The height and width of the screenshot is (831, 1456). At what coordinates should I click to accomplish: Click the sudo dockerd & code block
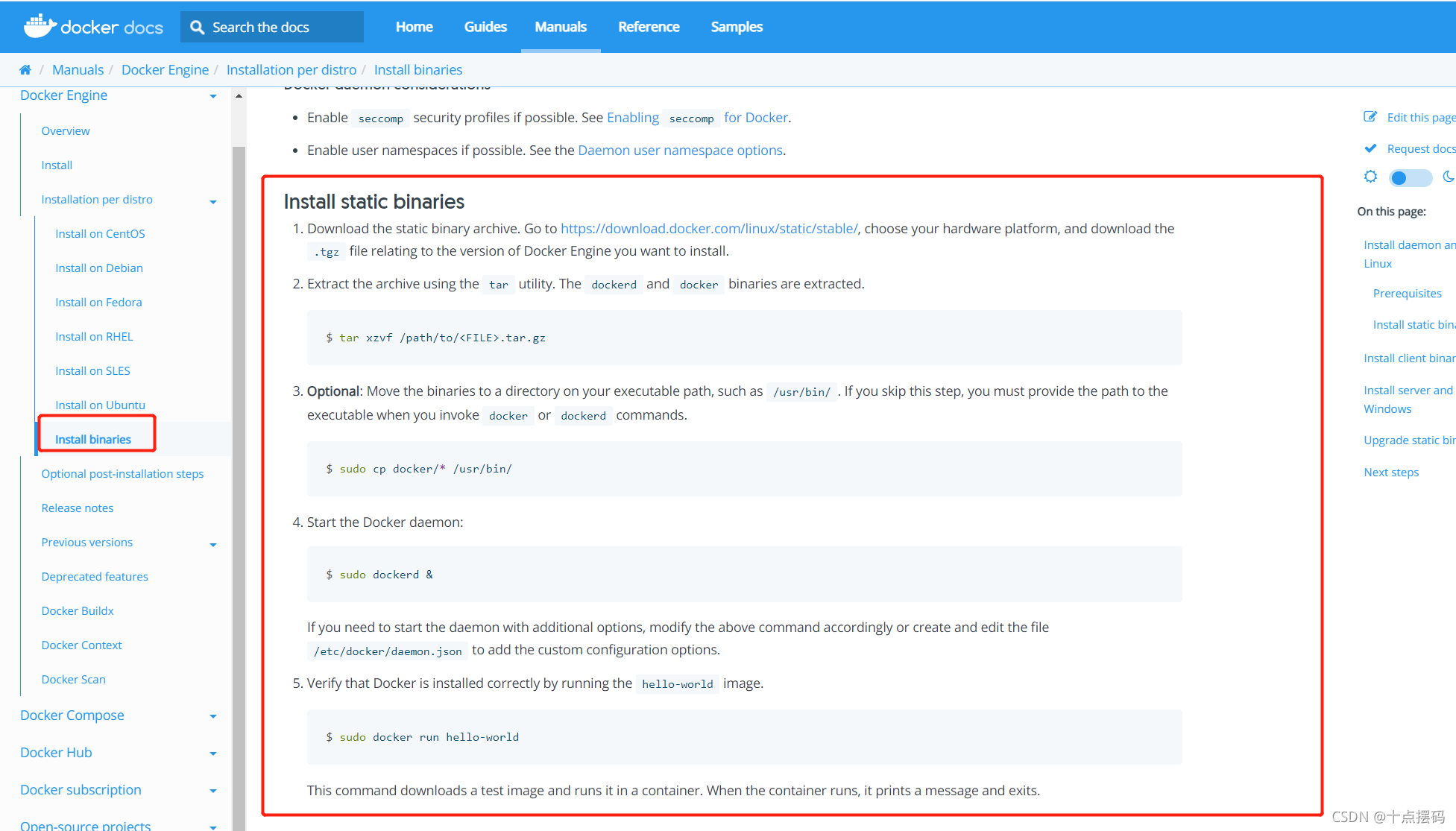tap(744, 574)
